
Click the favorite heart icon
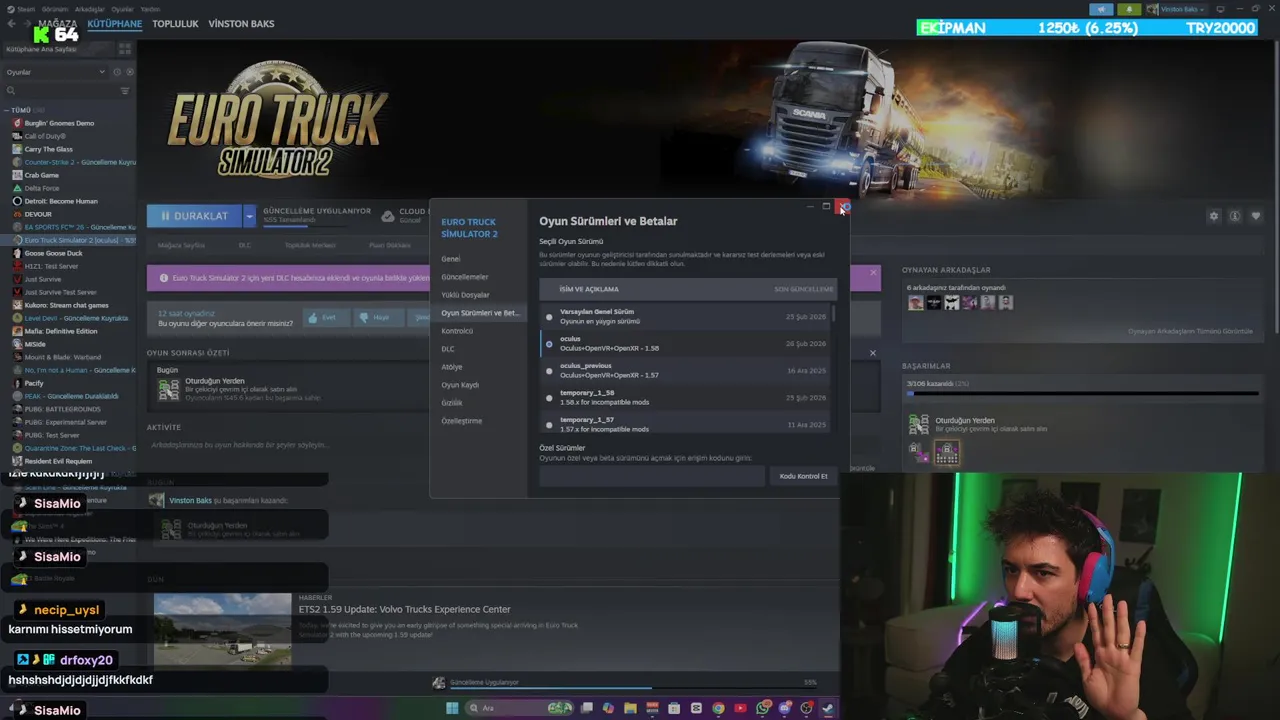point(1256,216)
